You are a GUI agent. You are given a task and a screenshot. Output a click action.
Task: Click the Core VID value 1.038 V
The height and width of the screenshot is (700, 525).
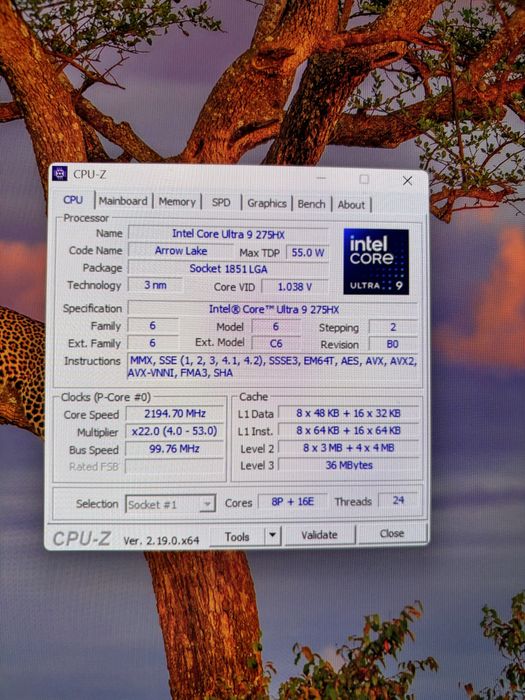295,287
